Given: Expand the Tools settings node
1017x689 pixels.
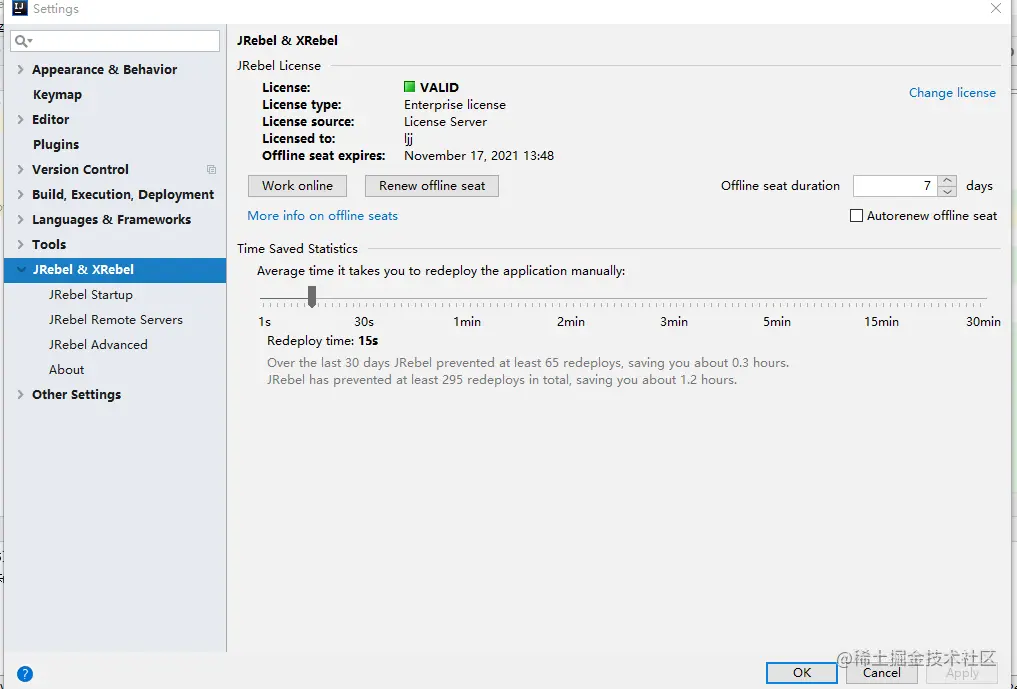Looking at the screenshot, I should pos(20,245).
